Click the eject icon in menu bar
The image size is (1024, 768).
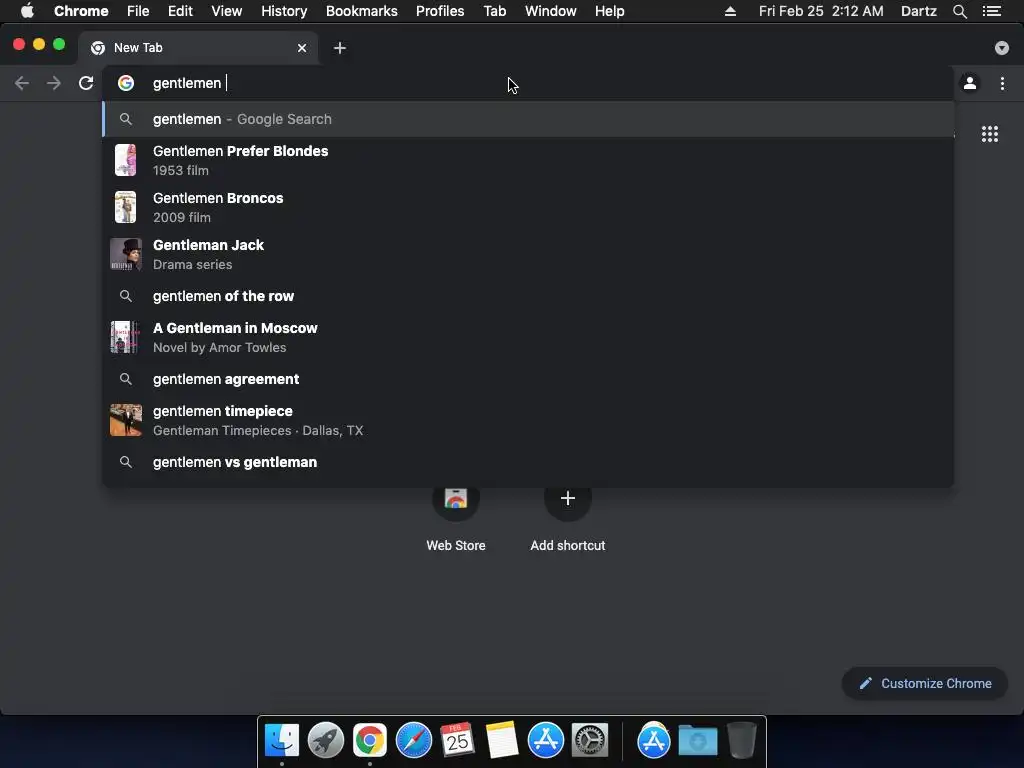point(730,11)
